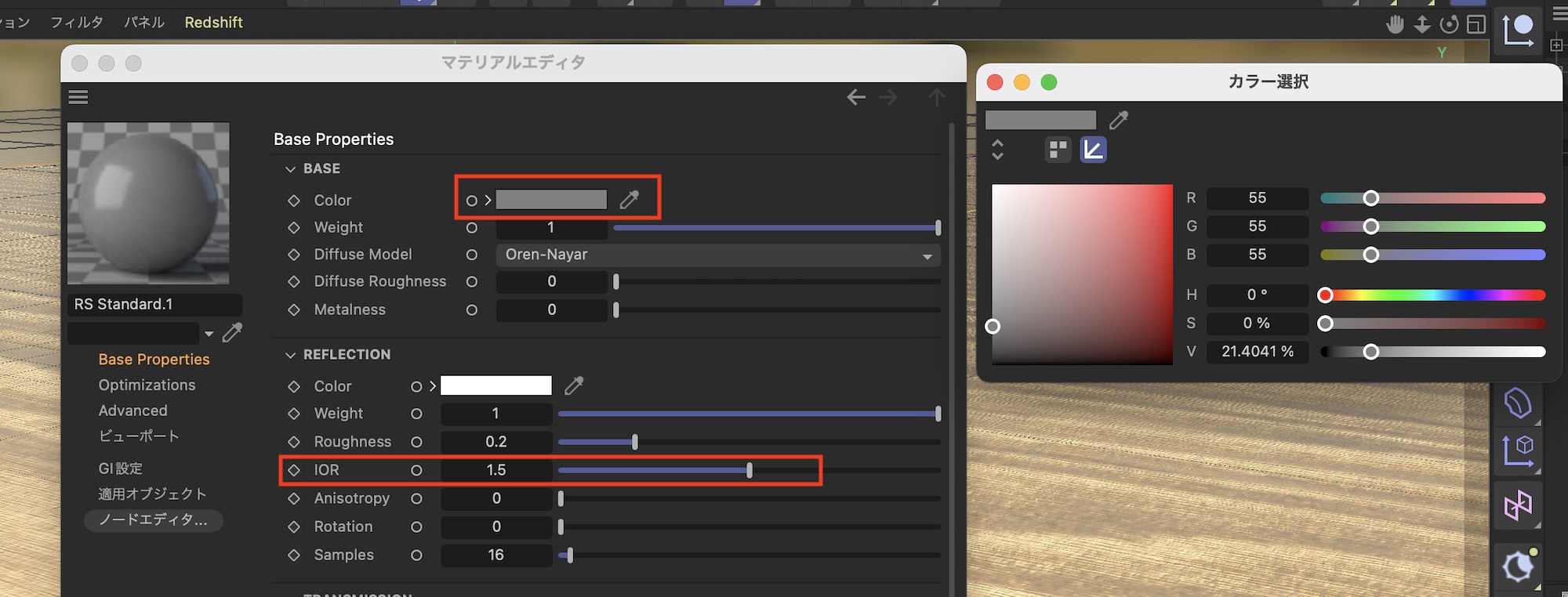Toggle the circle button next to Metalness
The height and width of the screenshot is (597, 1568).
tap(472, 310)
